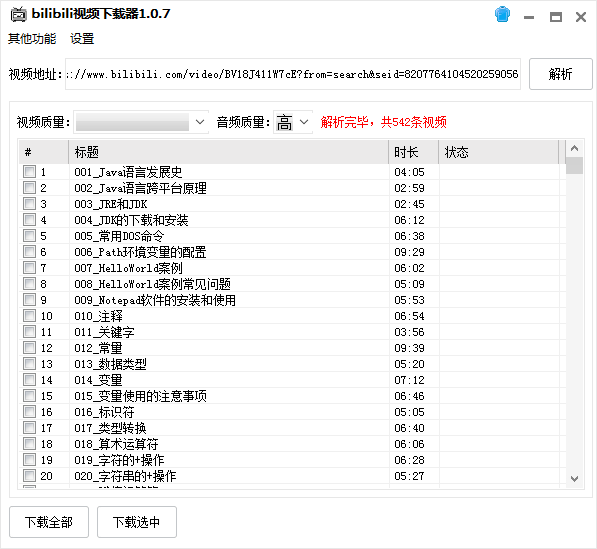Click the bilibili TV app icon

[18, 14]
